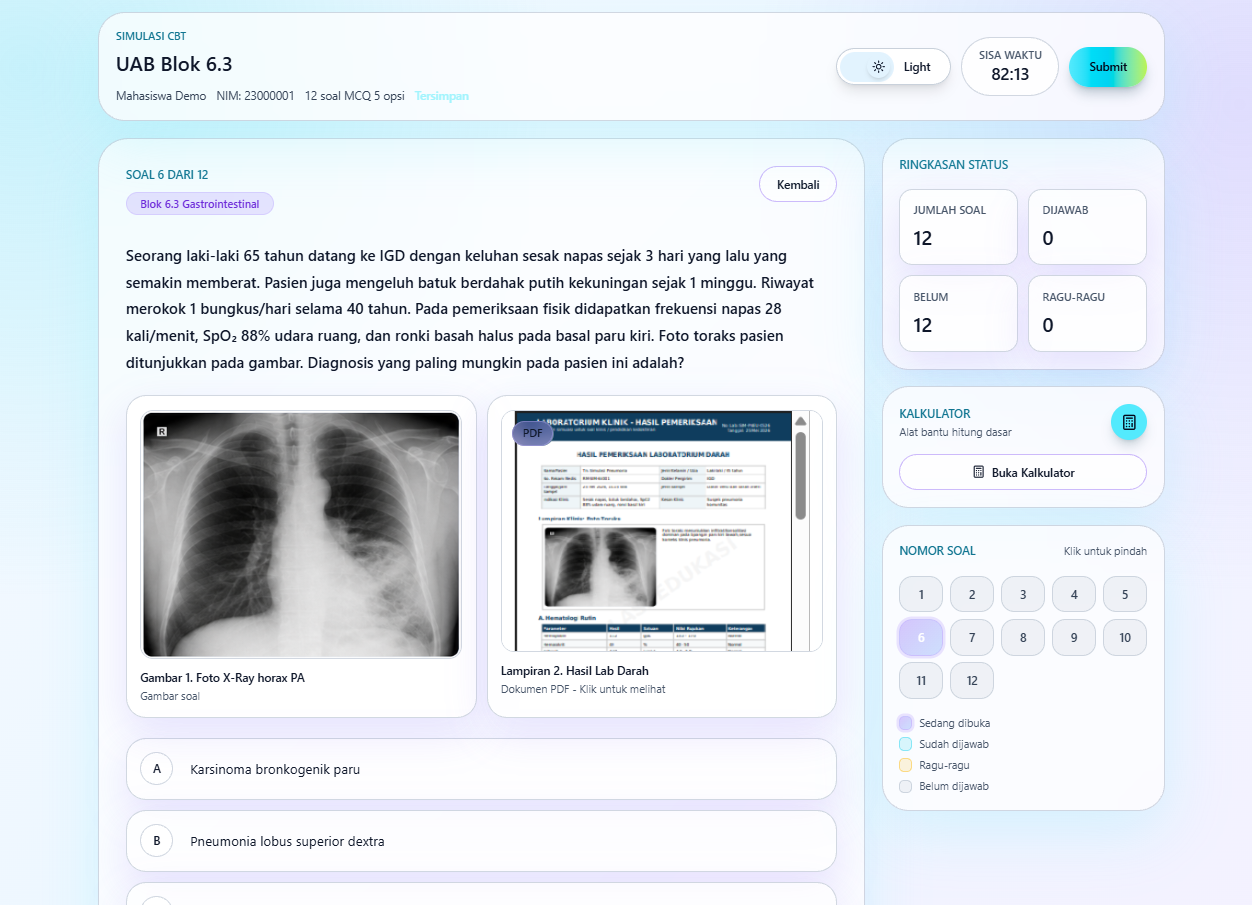
Task: Jump to question number 8
Action: click(1023, 637)
